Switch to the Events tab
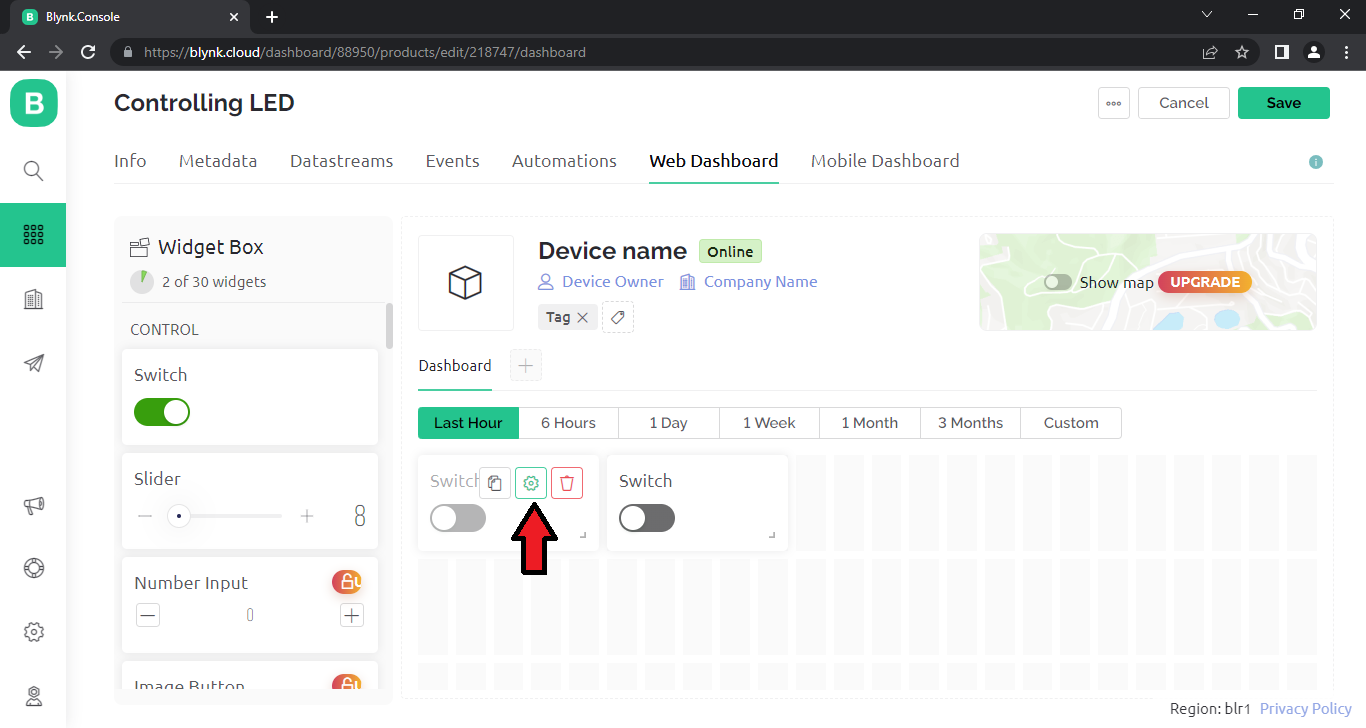1366x728 pixels. 452,161
